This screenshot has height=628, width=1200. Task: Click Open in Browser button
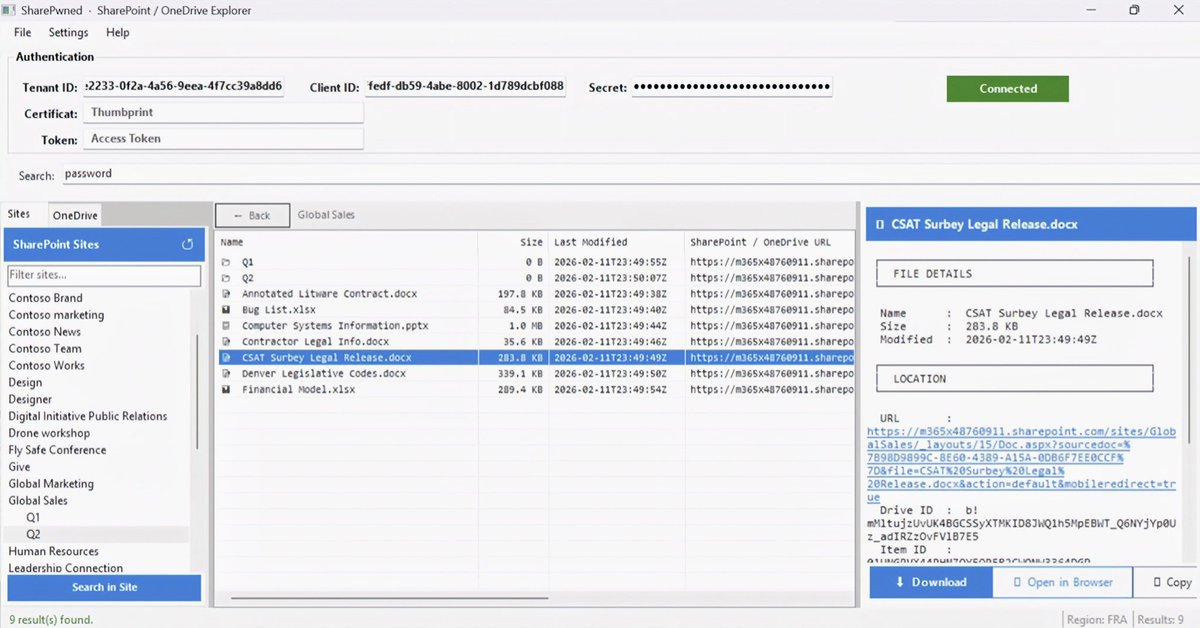[1063, 582]
